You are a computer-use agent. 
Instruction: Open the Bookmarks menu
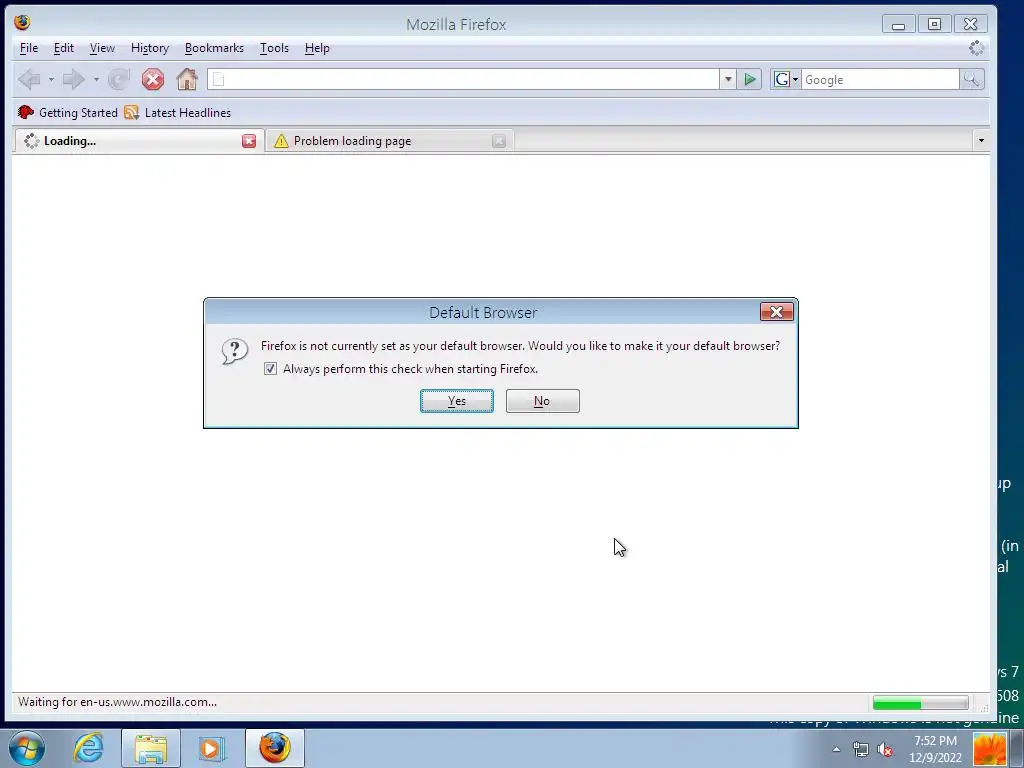click(214, 48)
